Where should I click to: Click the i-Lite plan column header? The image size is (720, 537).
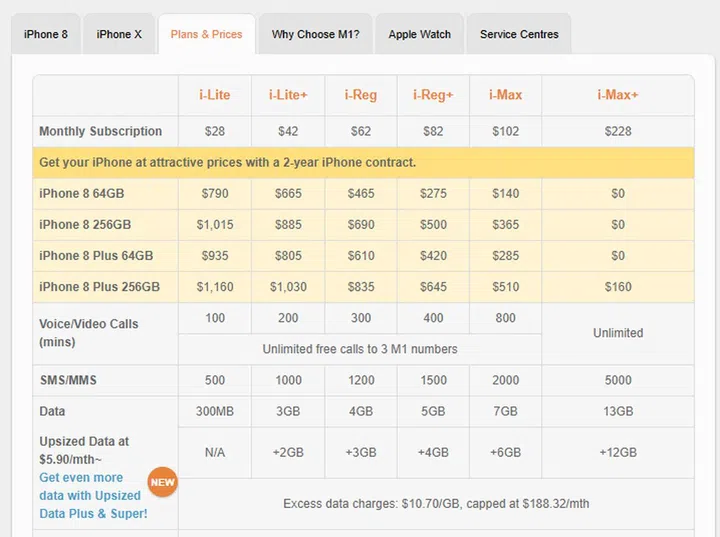pos(214,95)
